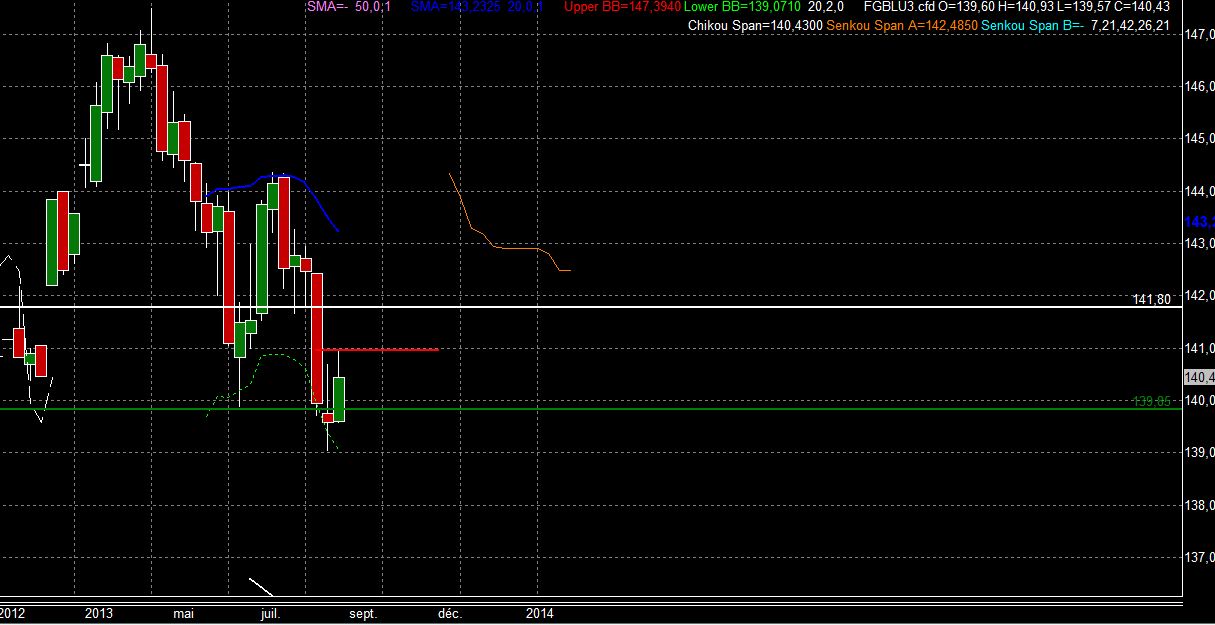The height and width of the screenshot is (625, 1215).
Task: Click the déc. date axis label
Action: coord(451,613)
